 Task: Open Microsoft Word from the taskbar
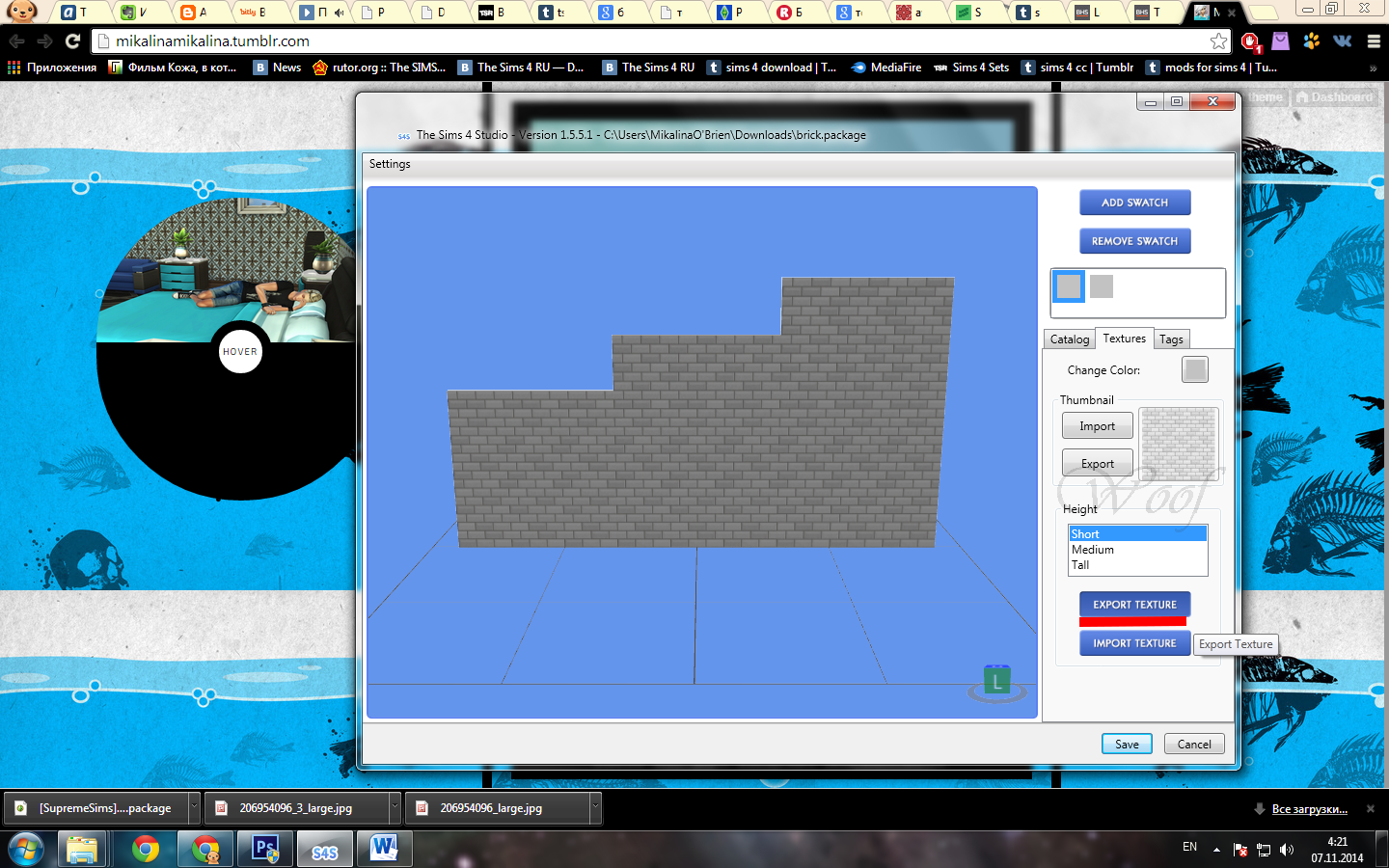pyautogui.click(x=384, y=849)
